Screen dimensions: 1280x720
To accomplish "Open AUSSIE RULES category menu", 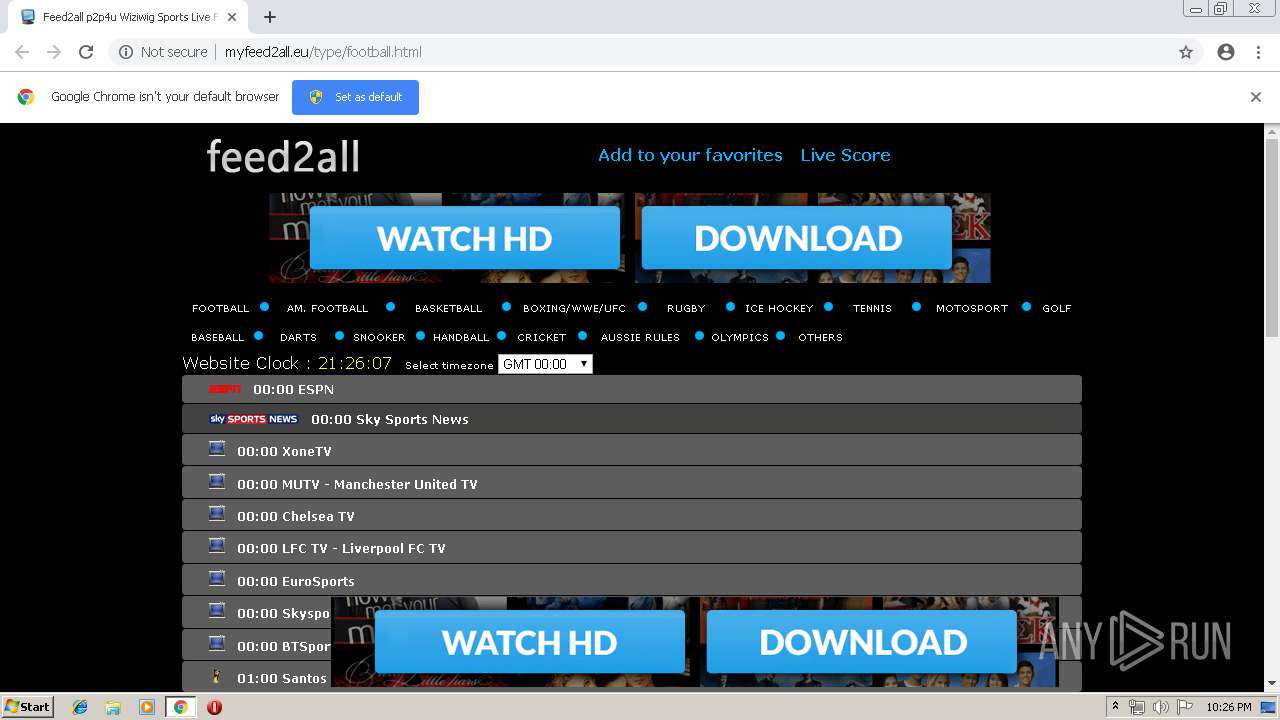I will [640, 337].
